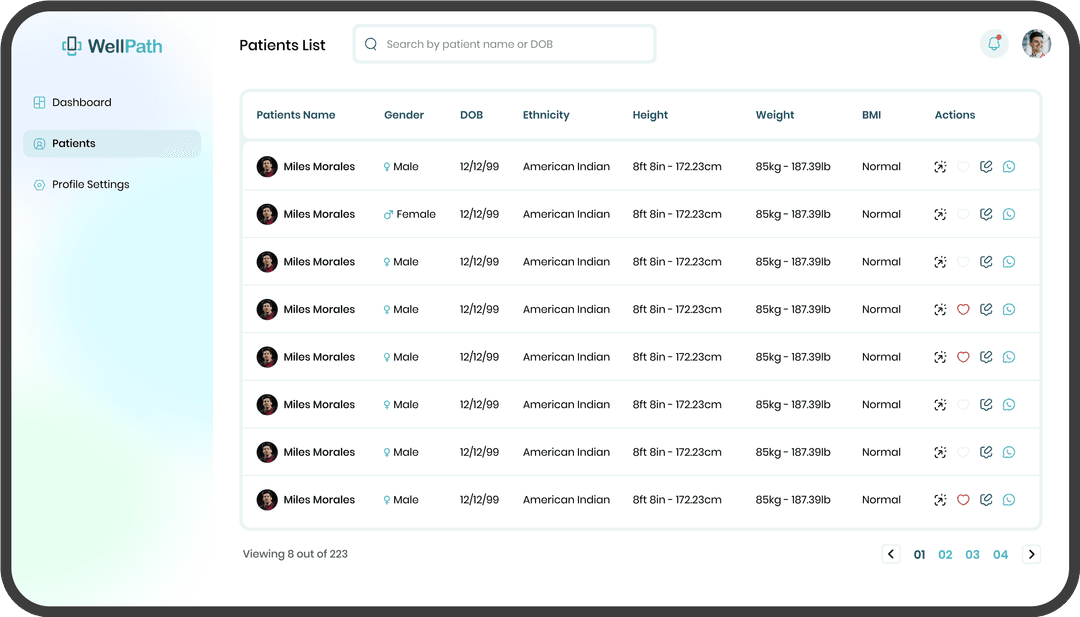Open the notifications bell
The image size is (1080, 617).
point(993,44)
